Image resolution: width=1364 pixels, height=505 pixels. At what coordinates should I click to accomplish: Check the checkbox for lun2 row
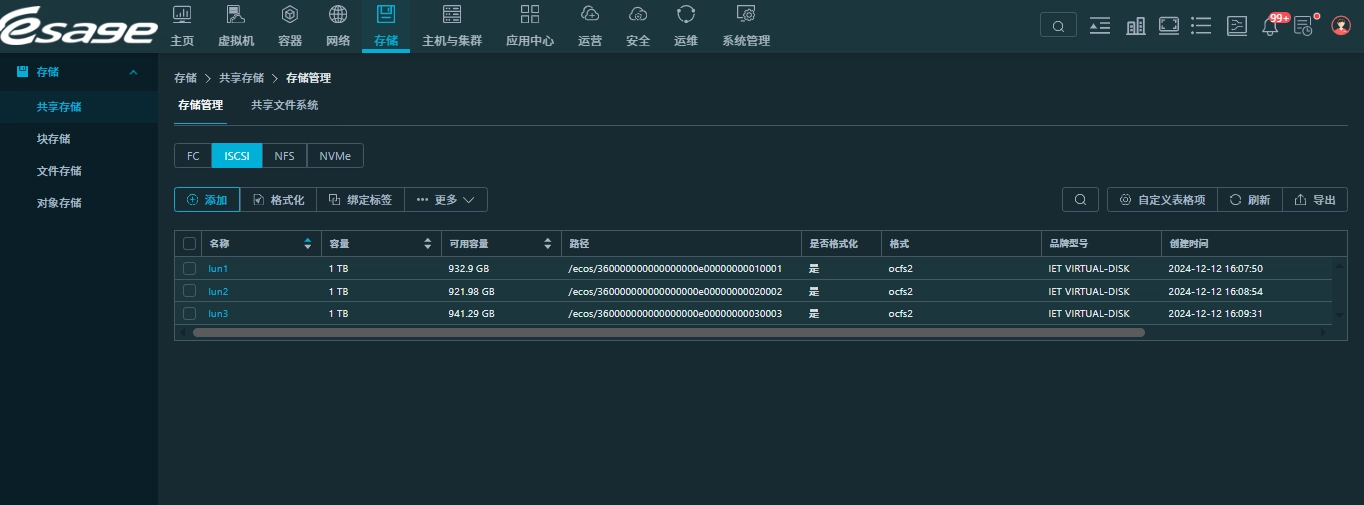pyautogui.click(x=190, y=291)
